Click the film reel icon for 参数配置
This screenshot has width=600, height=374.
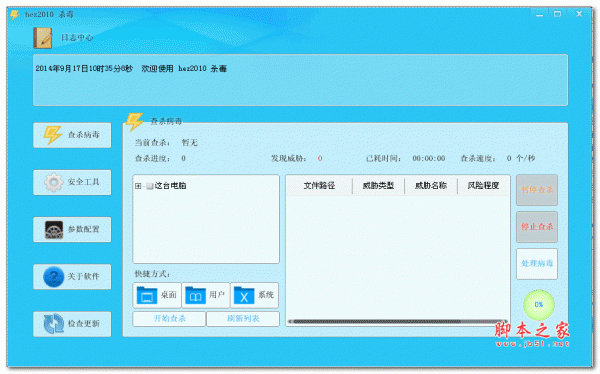54,230
